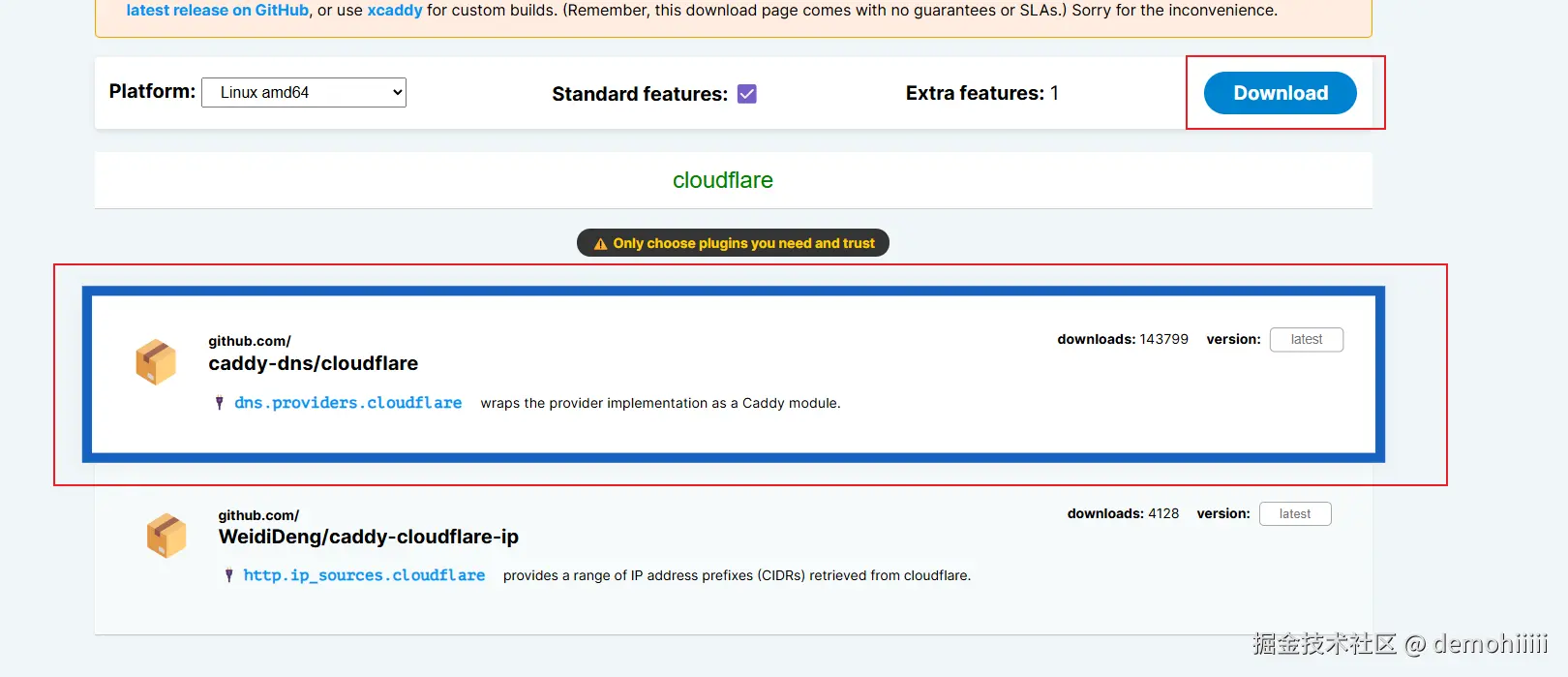The image size is (1568, 677).
Task: Click the downloads: 143799 count
Action: [1123, 339]
